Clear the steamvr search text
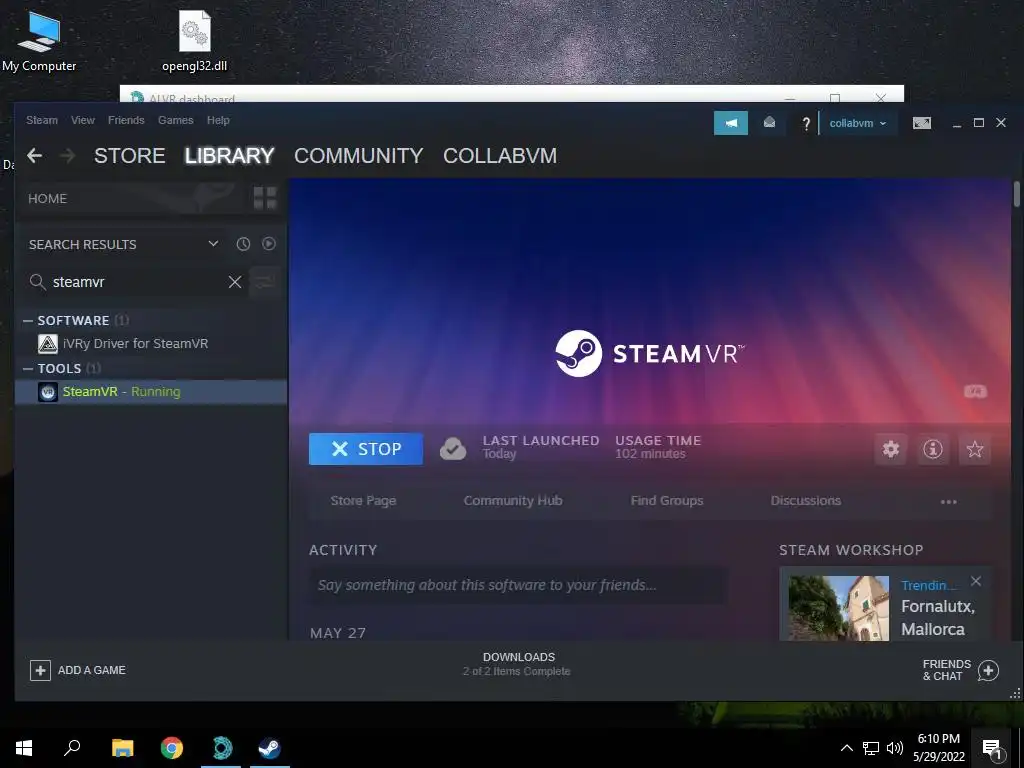 point(234,282)
